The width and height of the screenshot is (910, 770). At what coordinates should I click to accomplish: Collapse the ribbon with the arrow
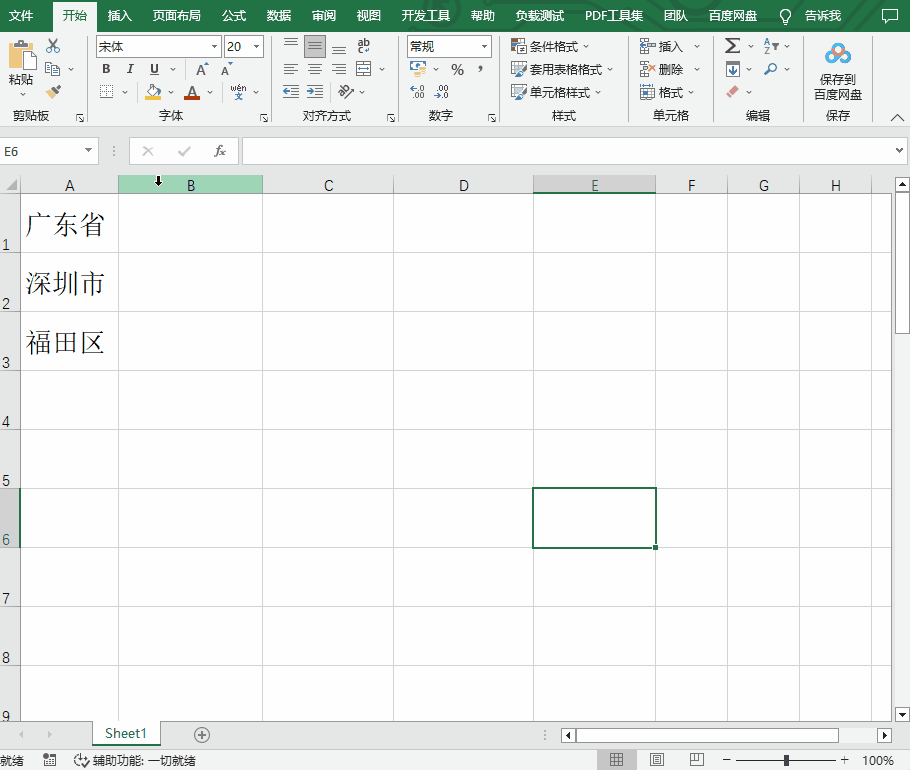[897, 117]
